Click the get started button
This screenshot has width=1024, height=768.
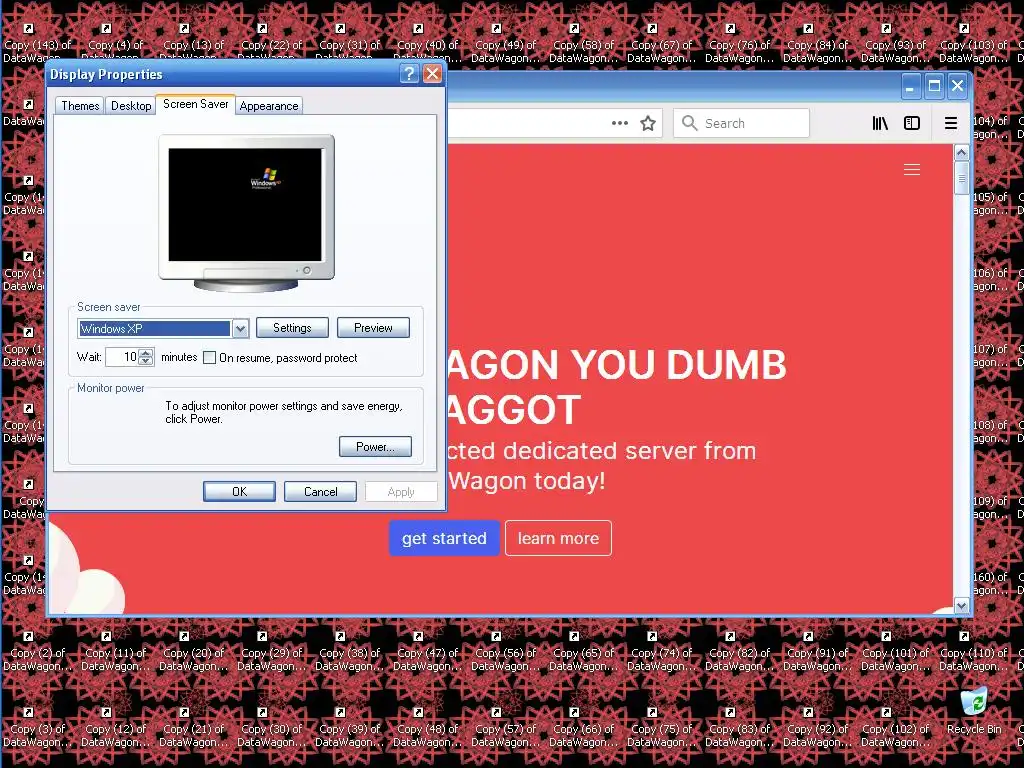(x=444, y=538)
